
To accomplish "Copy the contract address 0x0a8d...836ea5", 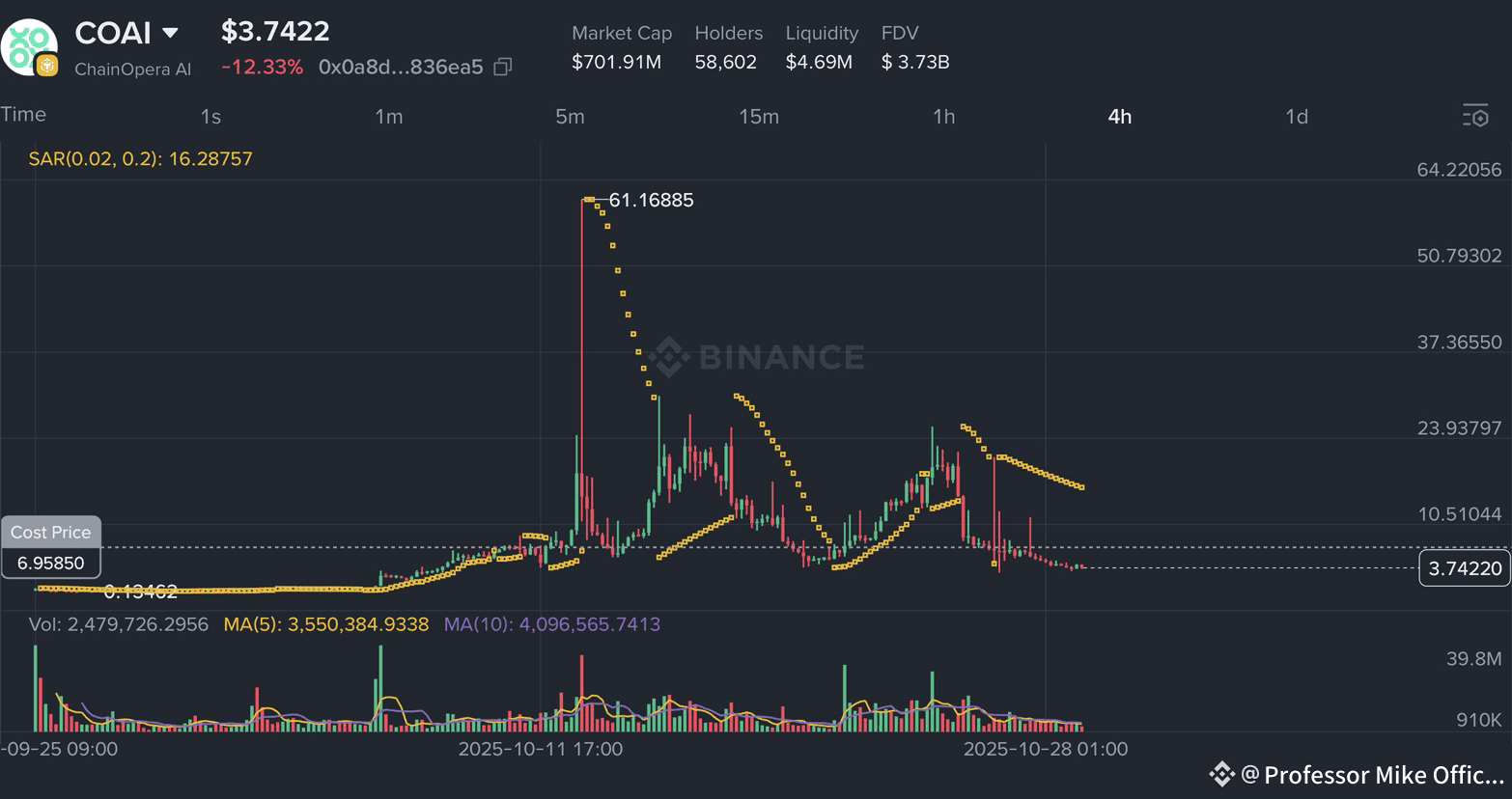I will pyautogui.click(x=502, y=67).
